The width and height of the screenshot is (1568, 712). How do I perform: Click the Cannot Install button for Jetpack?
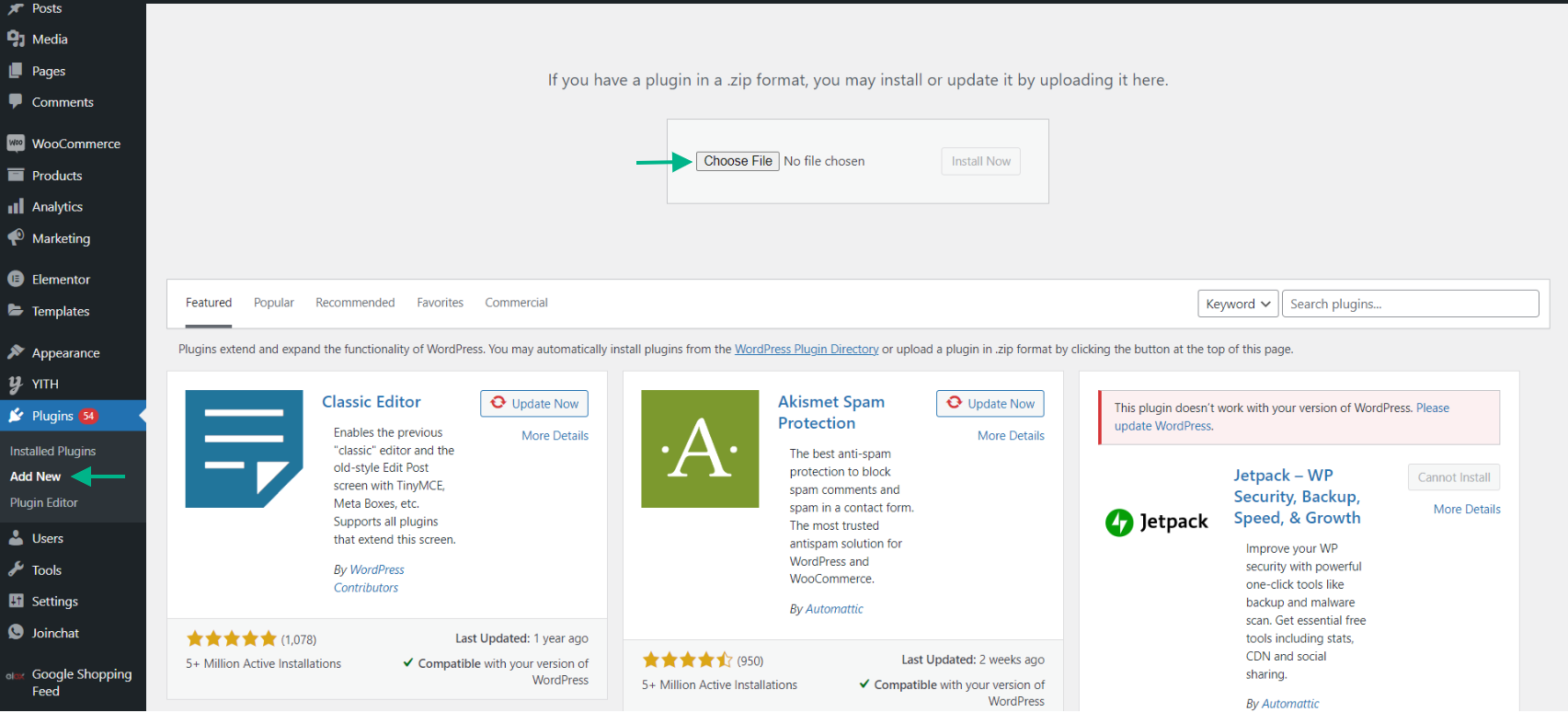(x=1454, y=477)
